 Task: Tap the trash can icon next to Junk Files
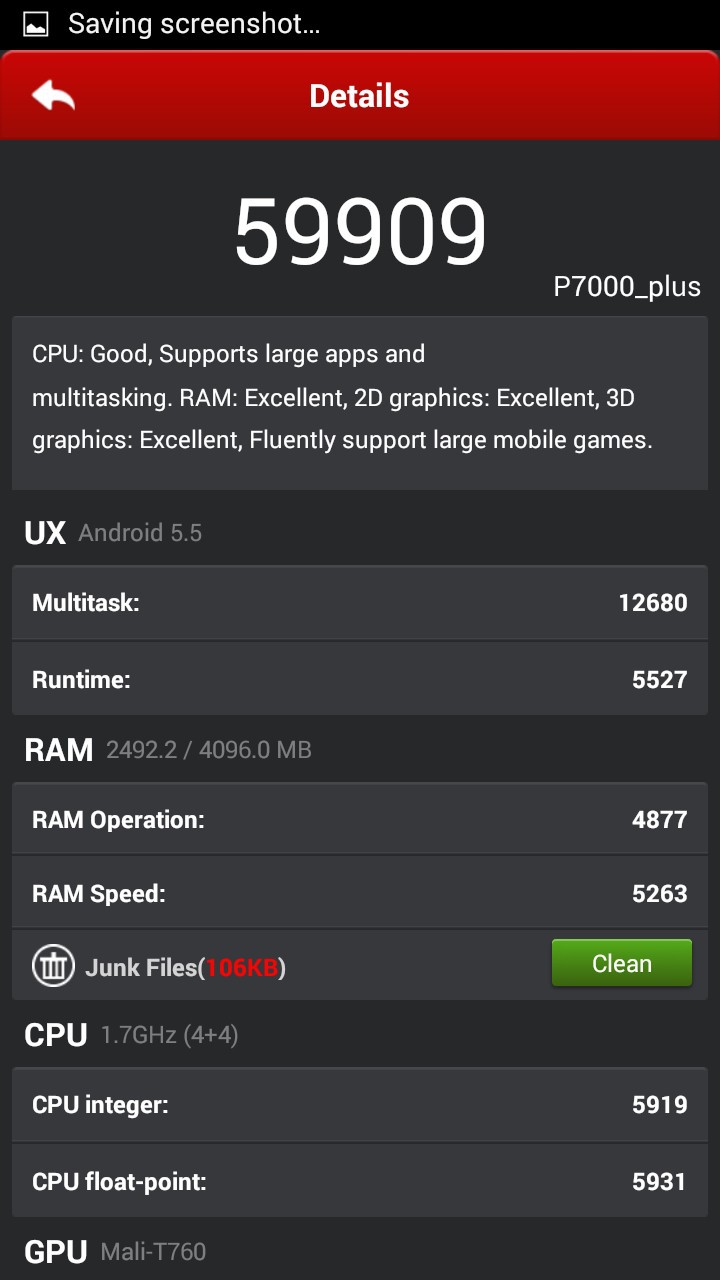pos(52,964)
